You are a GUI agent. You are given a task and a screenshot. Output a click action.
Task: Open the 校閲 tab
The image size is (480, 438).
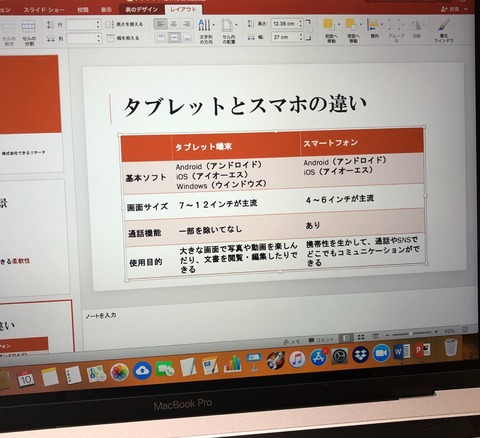point(83,10)
